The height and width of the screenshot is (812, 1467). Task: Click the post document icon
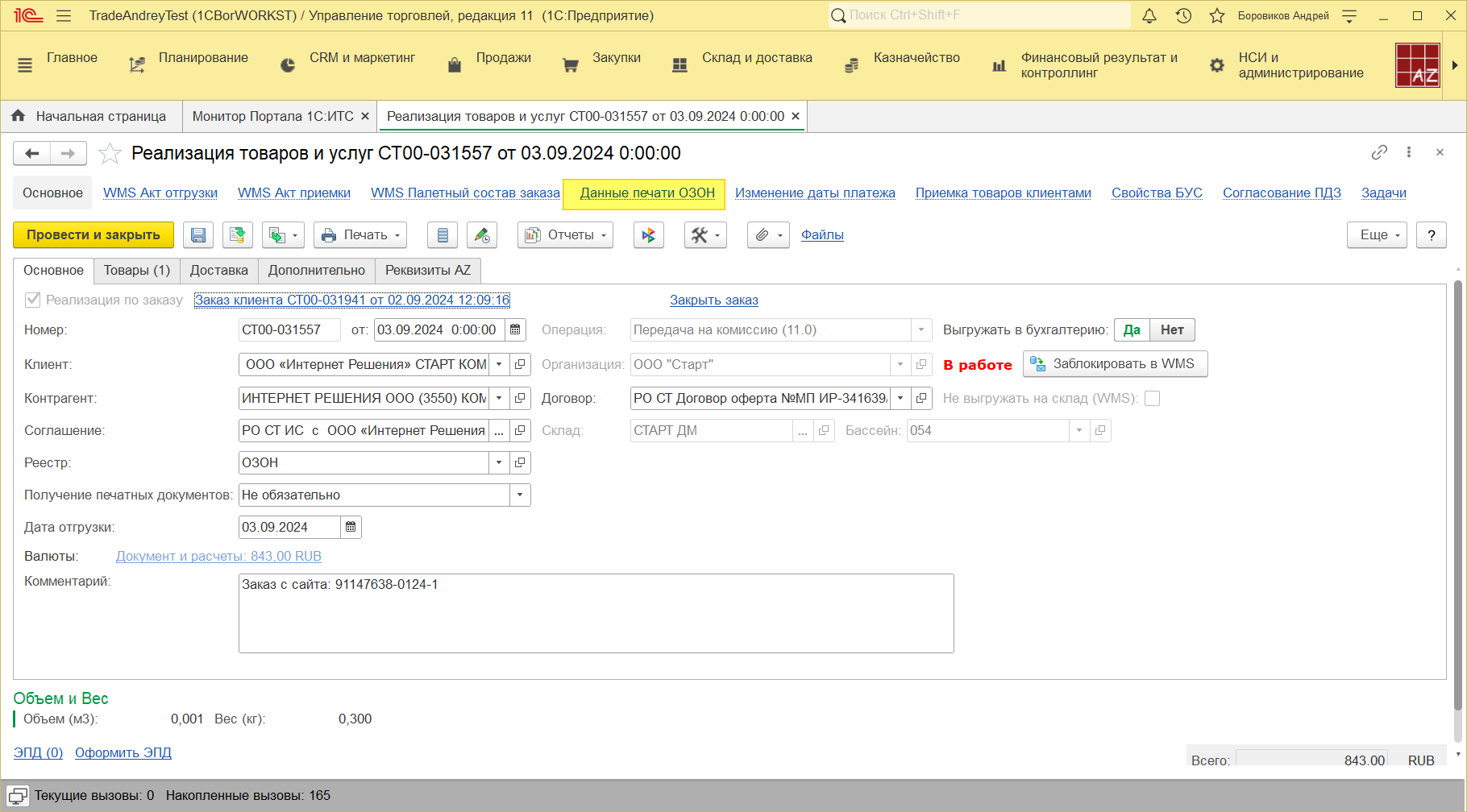coord(237,235)
